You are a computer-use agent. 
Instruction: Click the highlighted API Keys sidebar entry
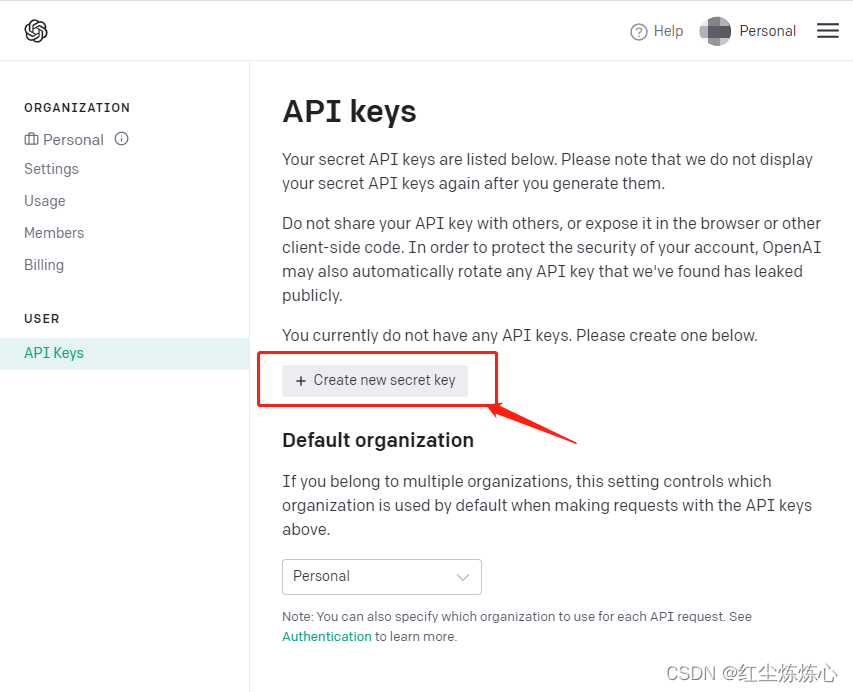point(54,353)
